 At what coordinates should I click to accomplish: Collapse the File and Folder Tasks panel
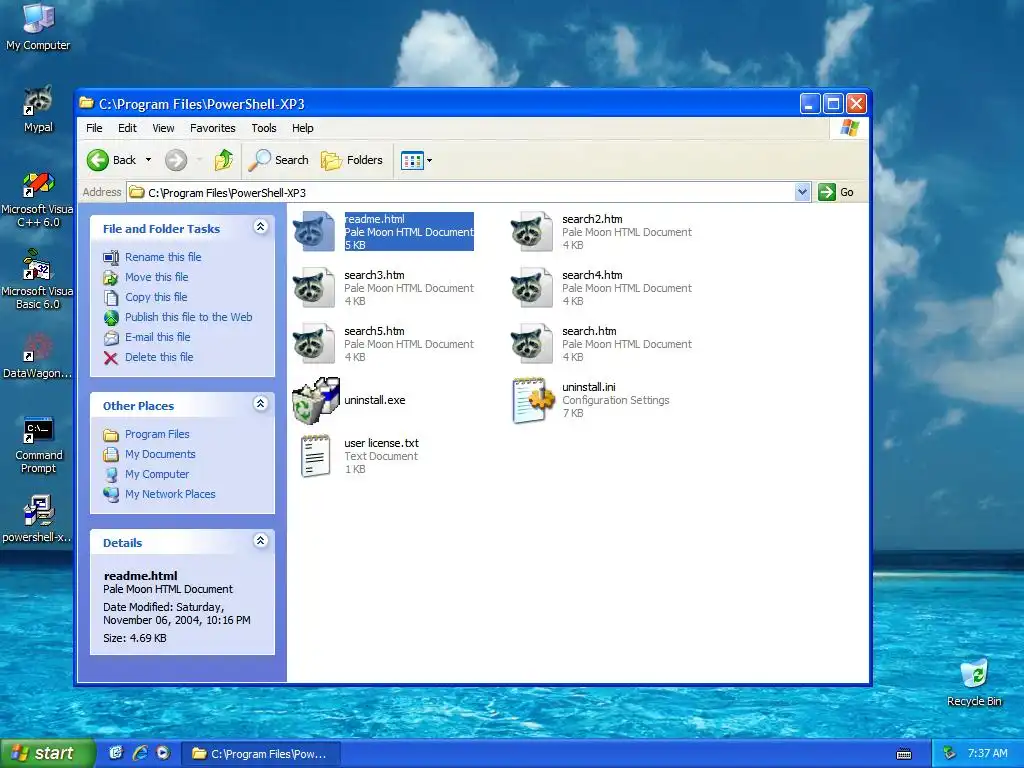coord(261,227)
